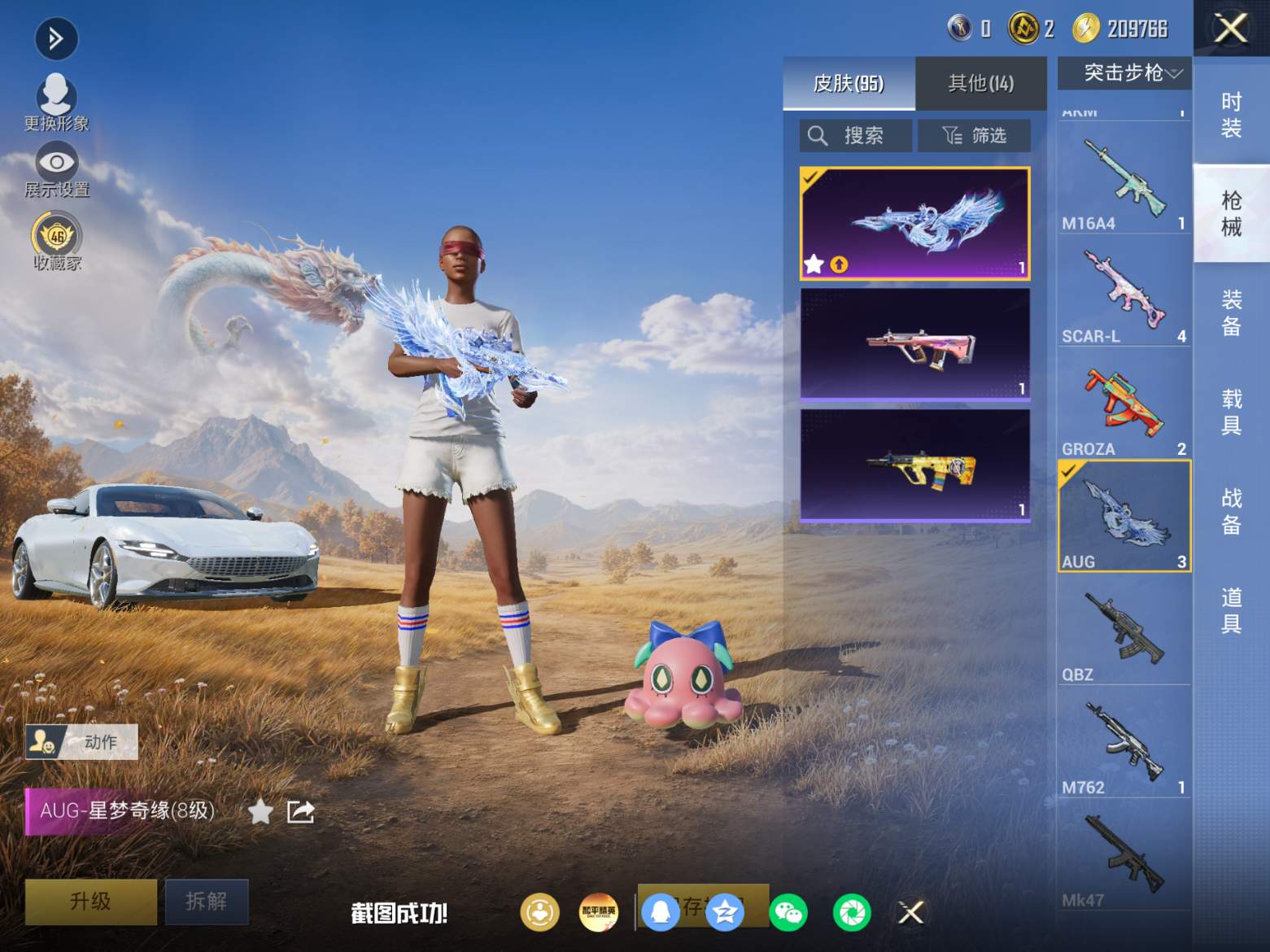Toggle favorite star for AUG skin
The height and width of the screenshot is (952, 1270).
click(260, 811)
